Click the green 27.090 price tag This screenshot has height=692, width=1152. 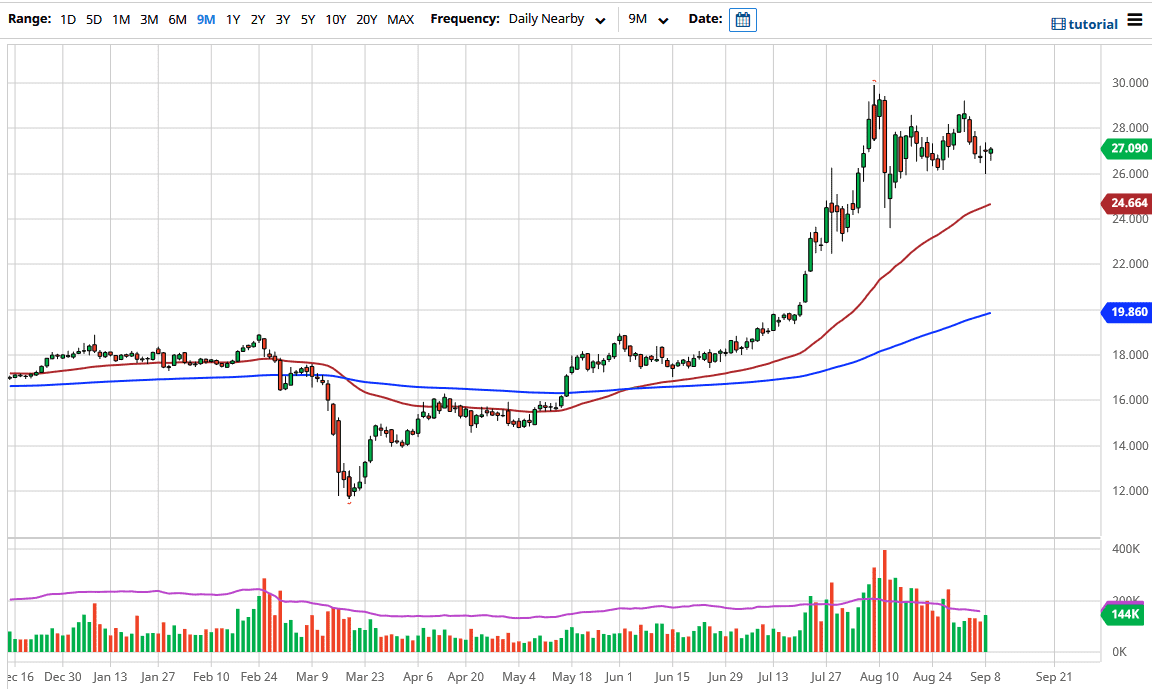coord(1126,149)
